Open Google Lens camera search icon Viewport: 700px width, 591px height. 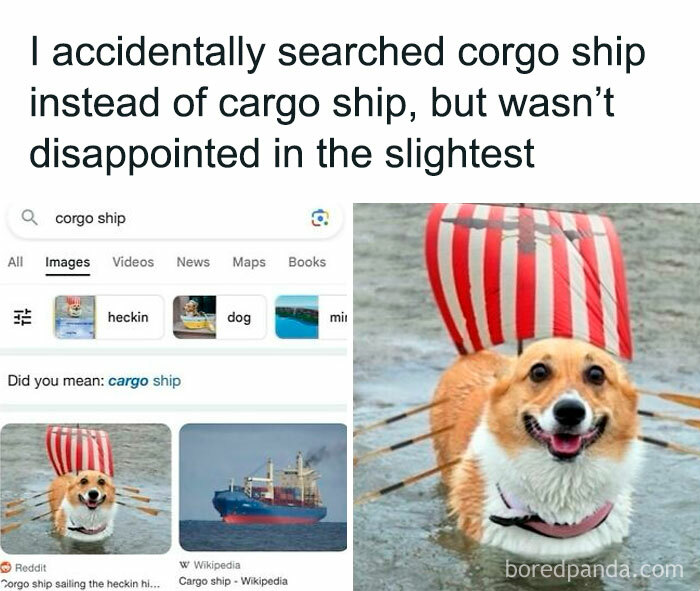[320, 218]
